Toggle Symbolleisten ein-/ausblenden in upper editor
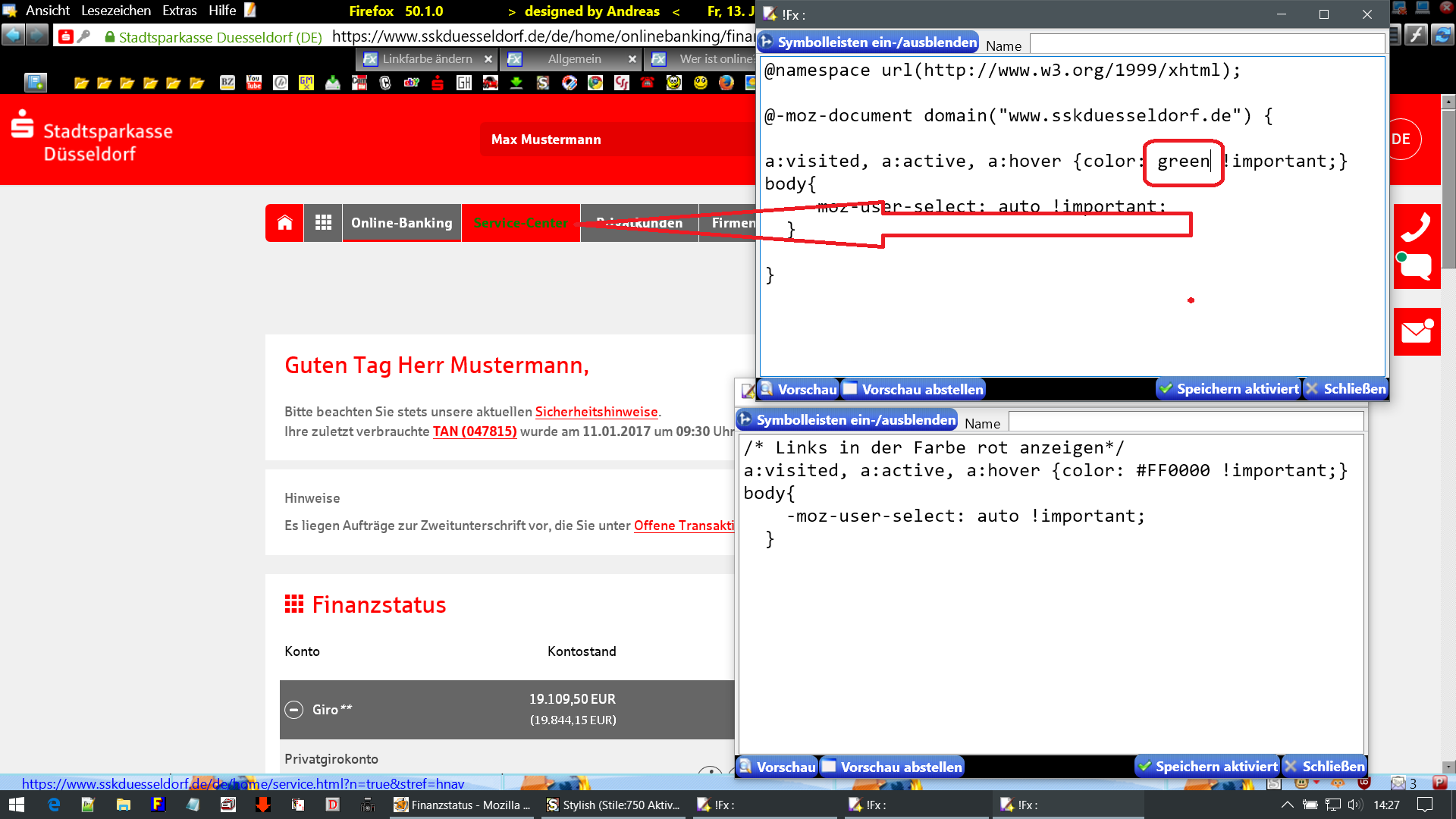Screen dimensions: 1456x819 point(868,42)
